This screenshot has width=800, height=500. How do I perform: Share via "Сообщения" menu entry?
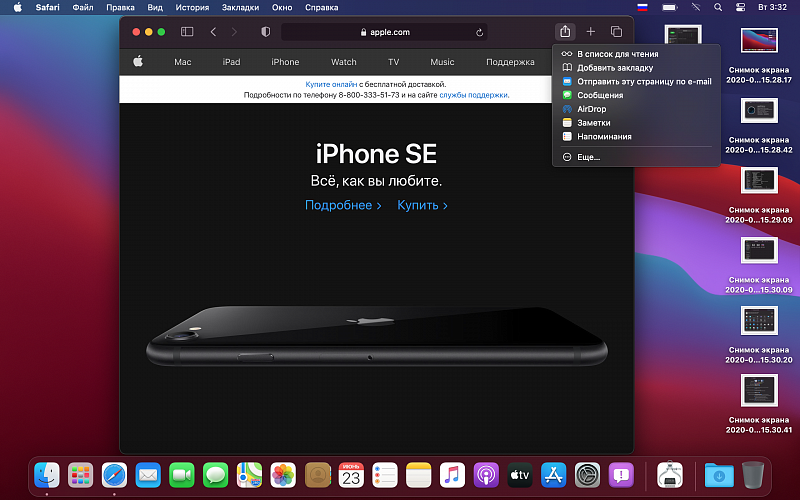[x=636, y=95]
